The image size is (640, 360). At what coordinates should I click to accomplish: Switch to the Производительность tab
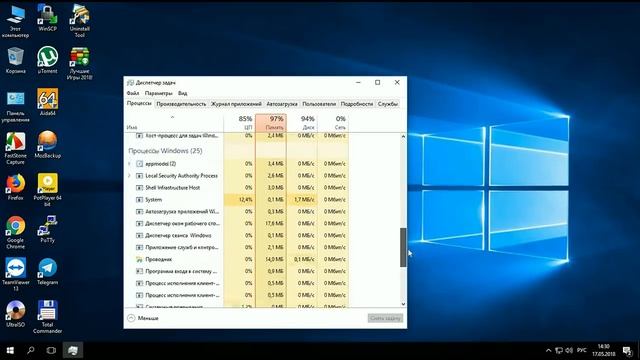(181, 104)
